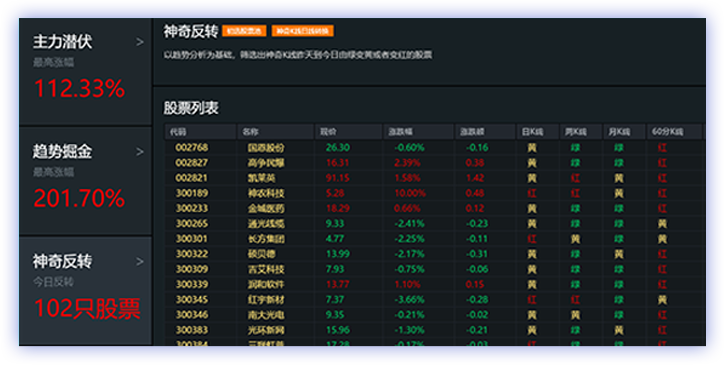Select the 神奇反转 sidebar card
Image resolution: width=724 pixels, height=365 pixels.
tap(85, 291)
